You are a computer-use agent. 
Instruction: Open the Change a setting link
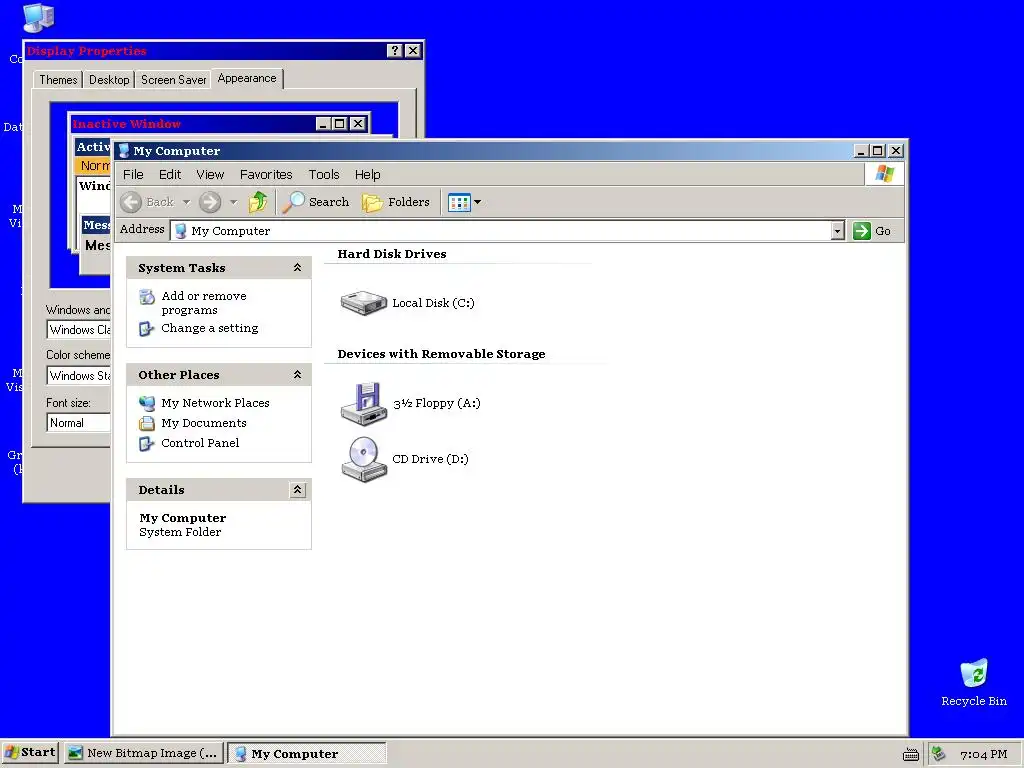(x=210, y=328)
